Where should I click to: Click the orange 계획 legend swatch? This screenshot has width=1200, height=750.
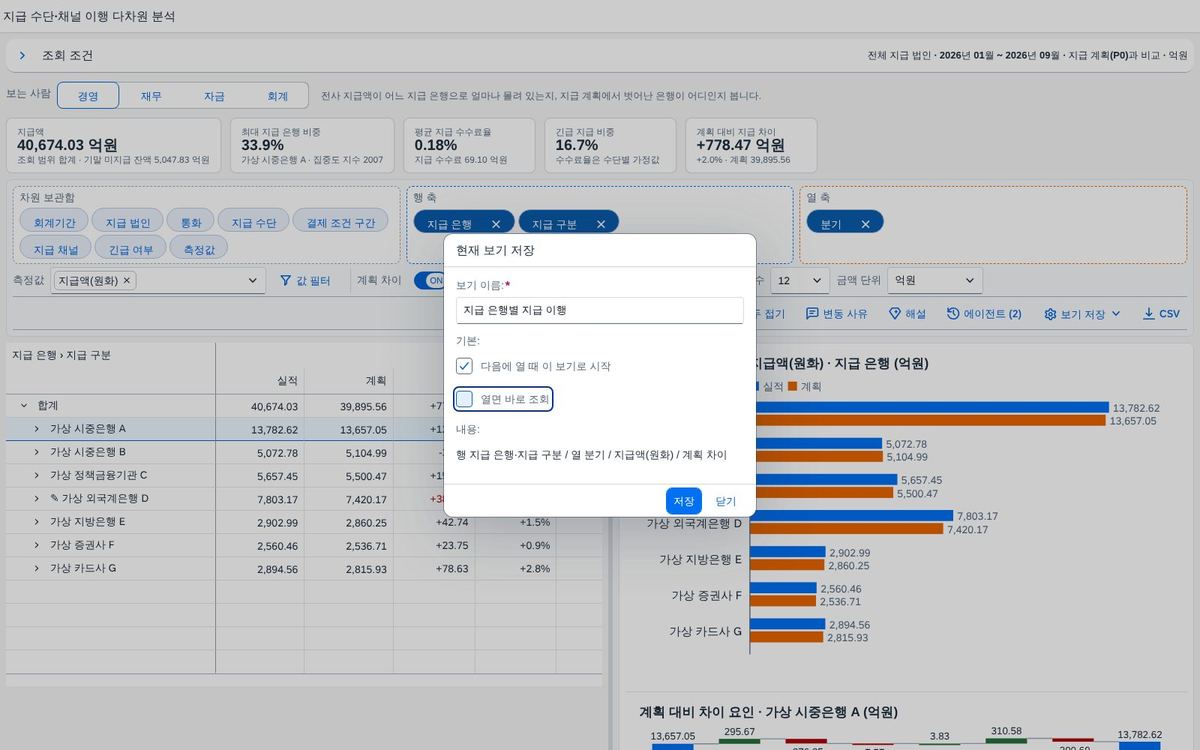pos(793,386)
